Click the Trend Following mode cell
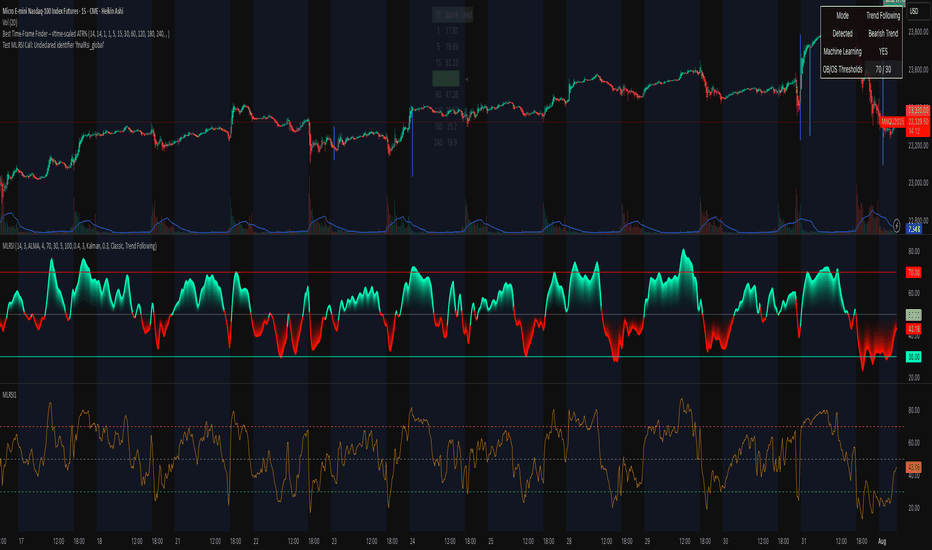Screen dimensions: 932x550 (x=883, y=15)
